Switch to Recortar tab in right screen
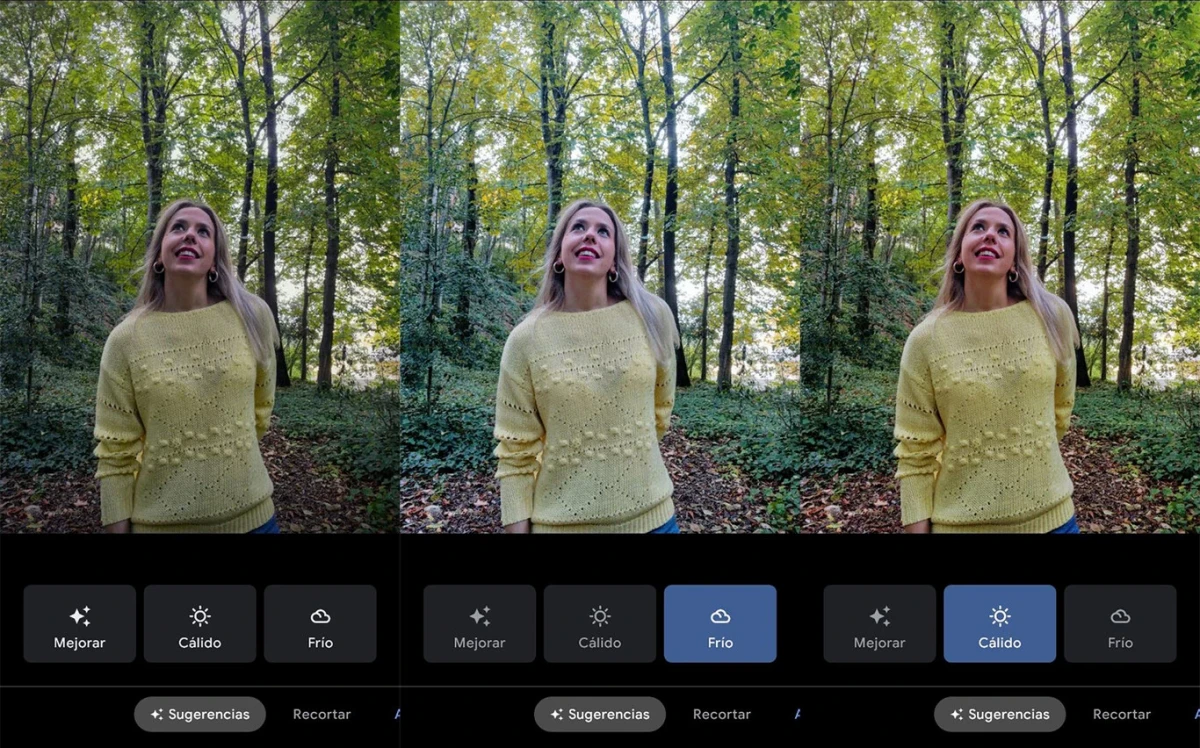1200x748 pixels. click(1122, 714)
